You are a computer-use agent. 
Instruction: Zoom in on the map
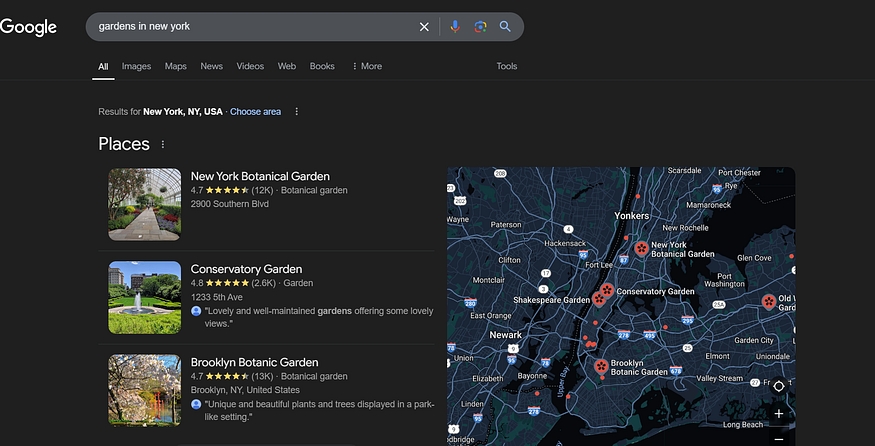coord(778,414)
